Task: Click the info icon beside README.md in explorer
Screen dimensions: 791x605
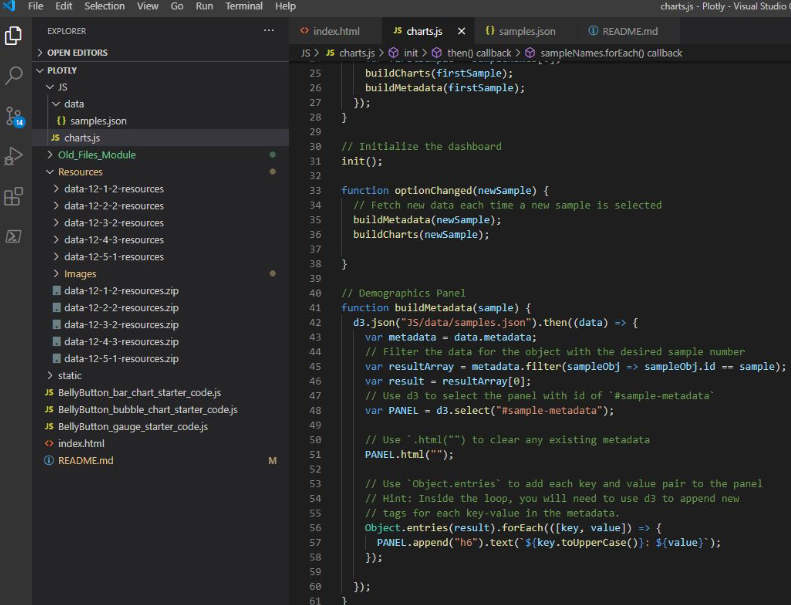Action: tap(49, 460)
